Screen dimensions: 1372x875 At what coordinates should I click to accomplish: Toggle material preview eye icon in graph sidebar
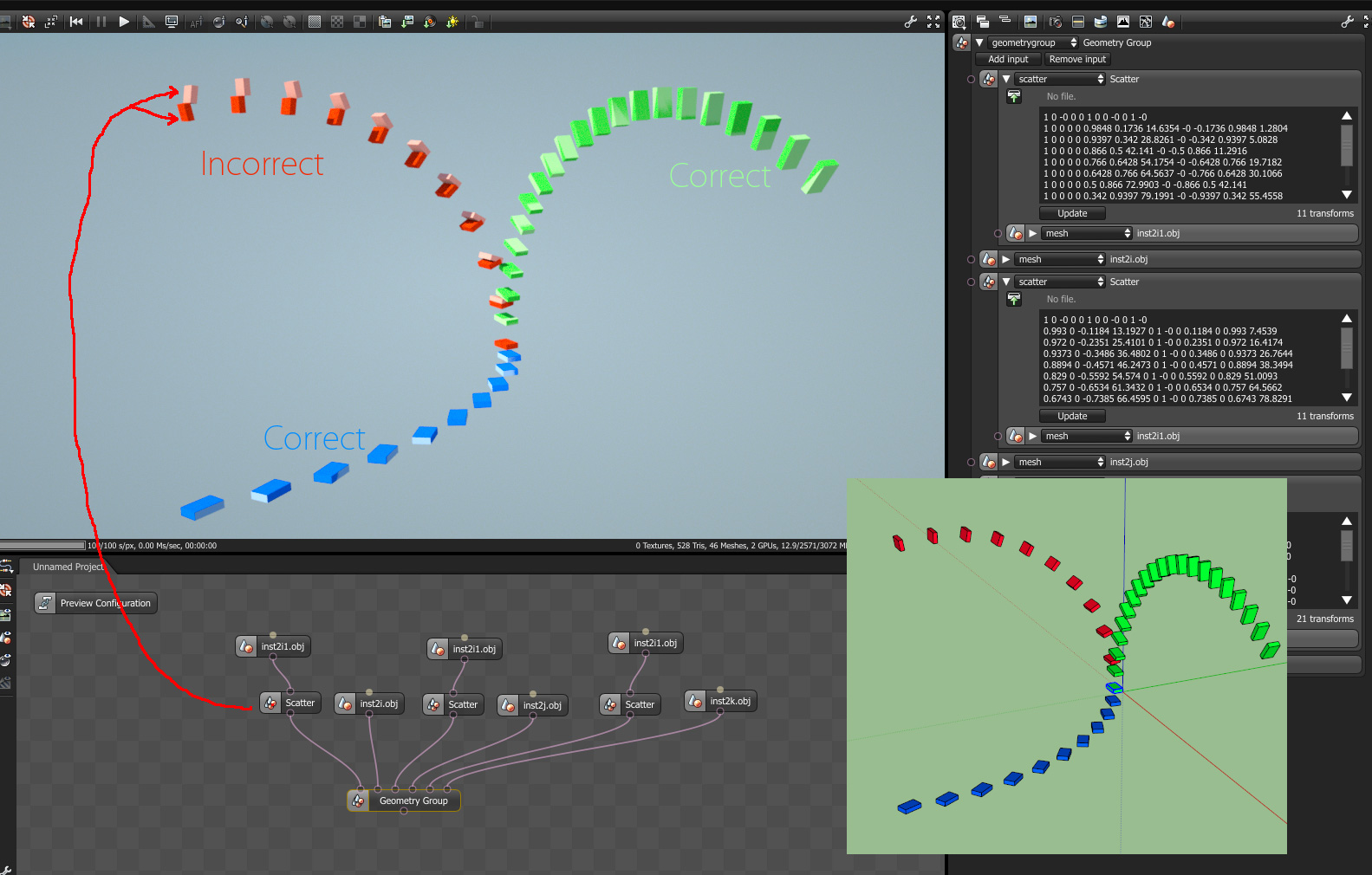coord(6,660)
